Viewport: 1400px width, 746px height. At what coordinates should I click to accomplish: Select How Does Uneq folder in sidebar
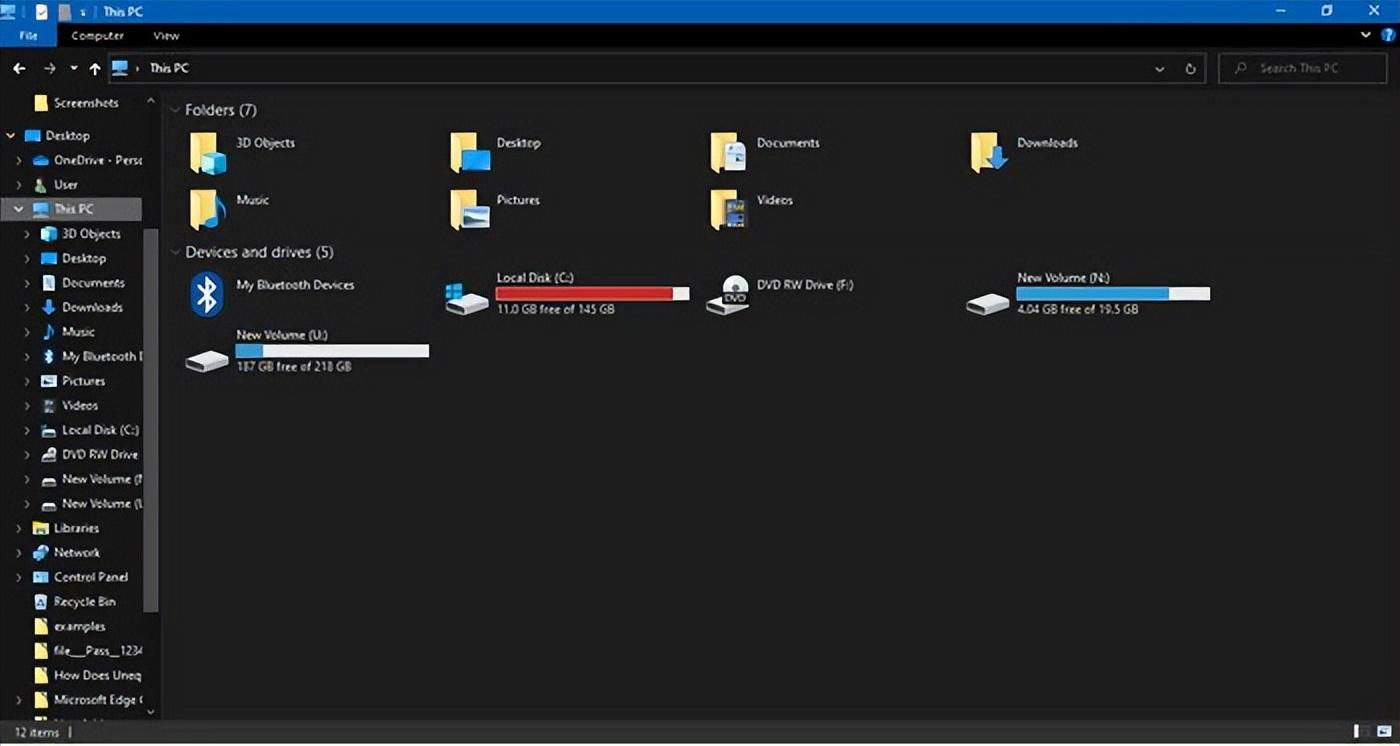(x=87, y=675)
